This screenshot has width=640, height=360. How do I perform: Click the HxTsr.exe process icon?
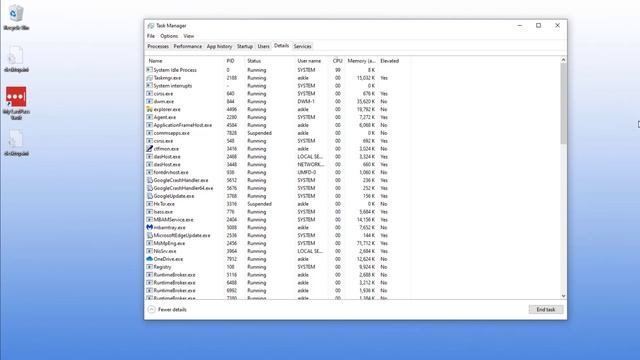149,204
